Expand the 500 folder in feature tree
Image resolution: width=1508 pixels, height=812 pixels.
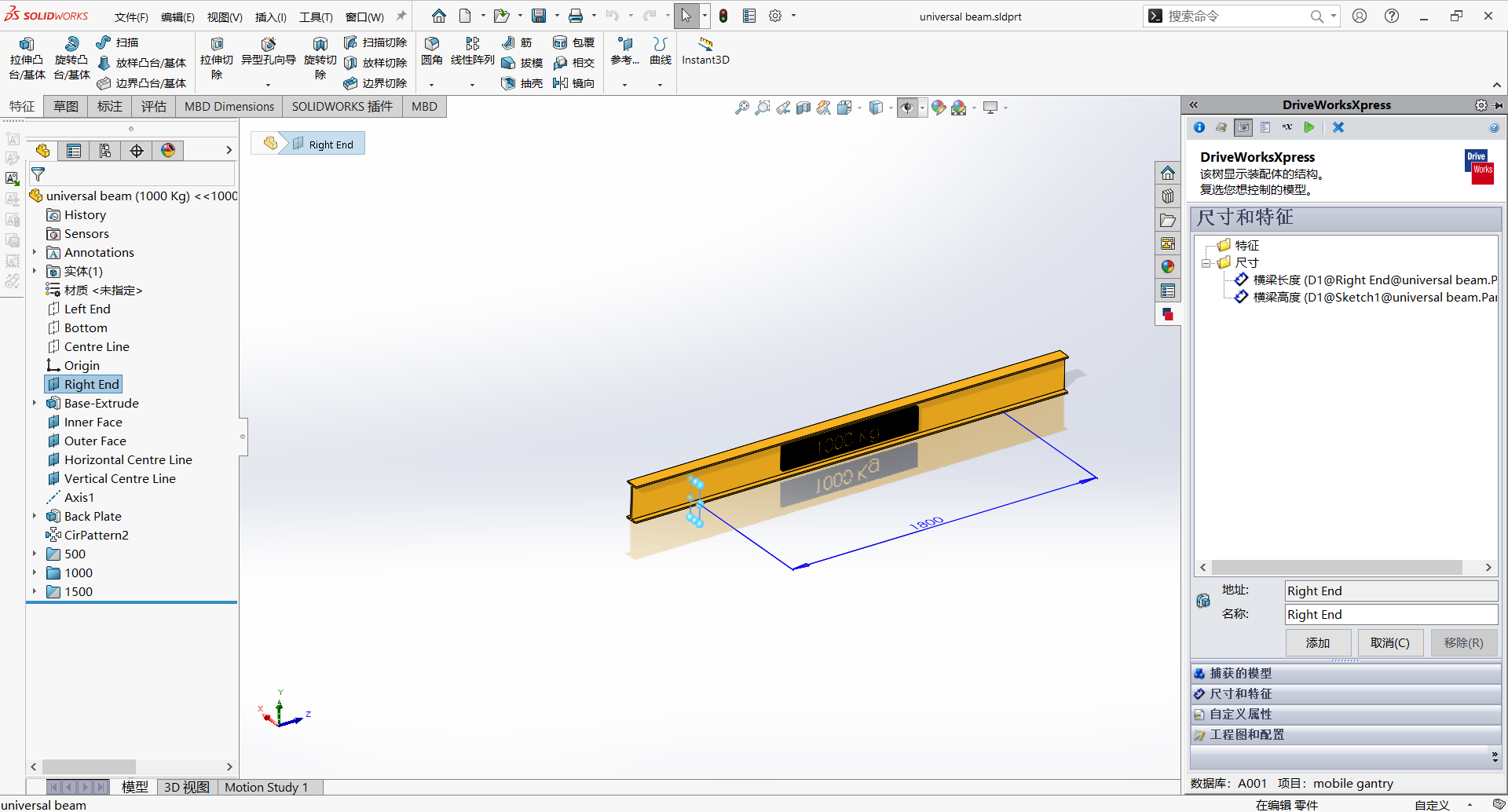coord(35,554)
